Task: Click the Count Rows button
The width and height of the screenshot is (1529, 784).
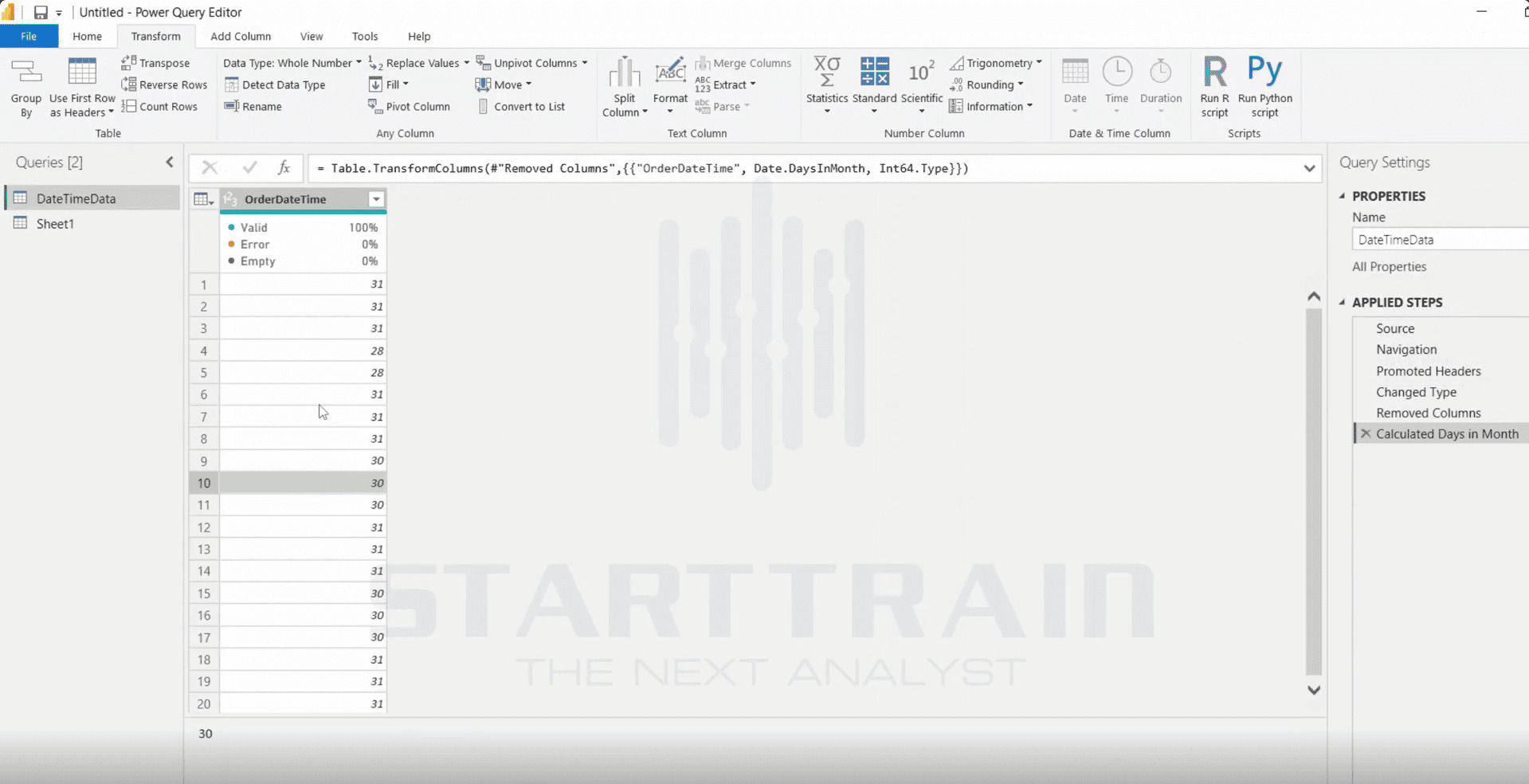Action: coord(159,106)
